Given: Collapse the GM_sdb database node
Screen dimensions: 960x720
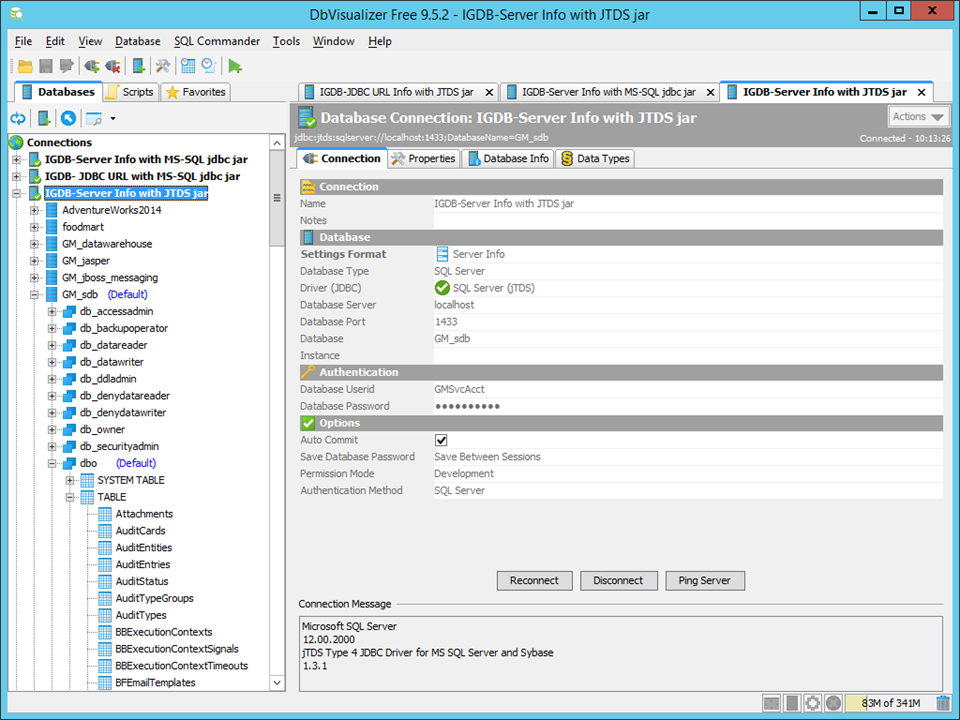Looking at the screenshot, I should (x=34, y=294).
